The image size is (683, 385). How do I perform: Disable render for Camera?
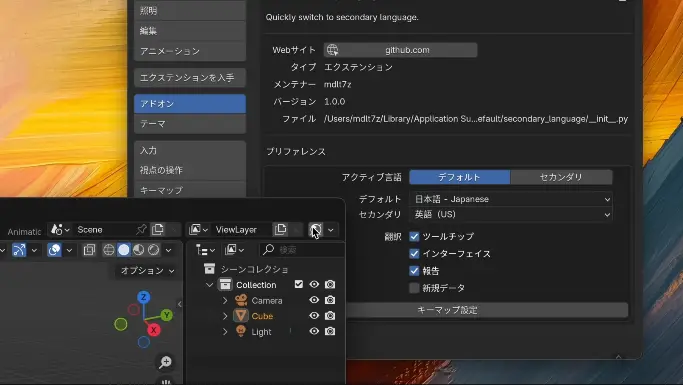click(x=330, y=300)
